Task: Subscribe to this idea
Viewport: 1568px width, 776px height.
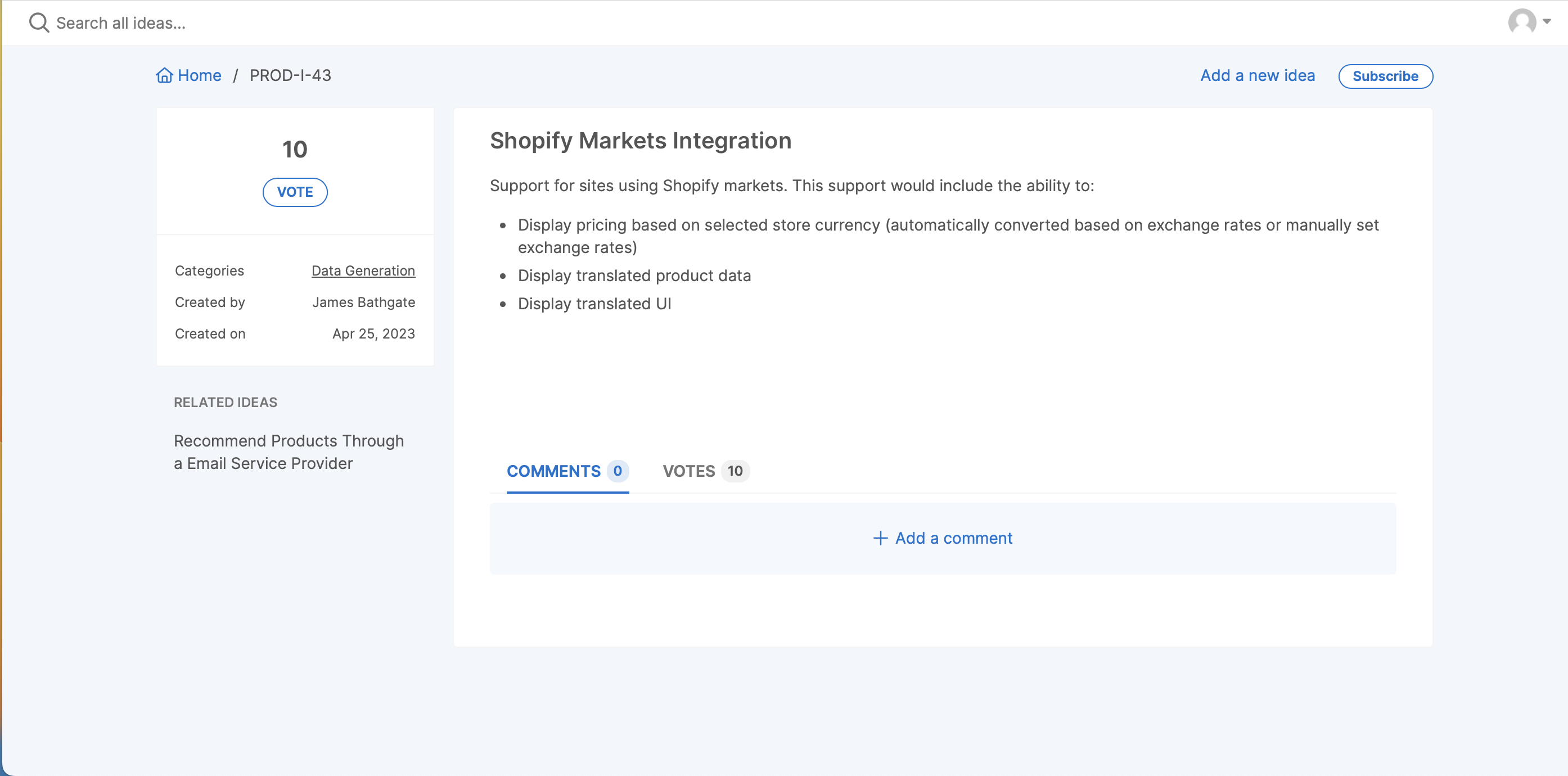Action: point(1385,76)
